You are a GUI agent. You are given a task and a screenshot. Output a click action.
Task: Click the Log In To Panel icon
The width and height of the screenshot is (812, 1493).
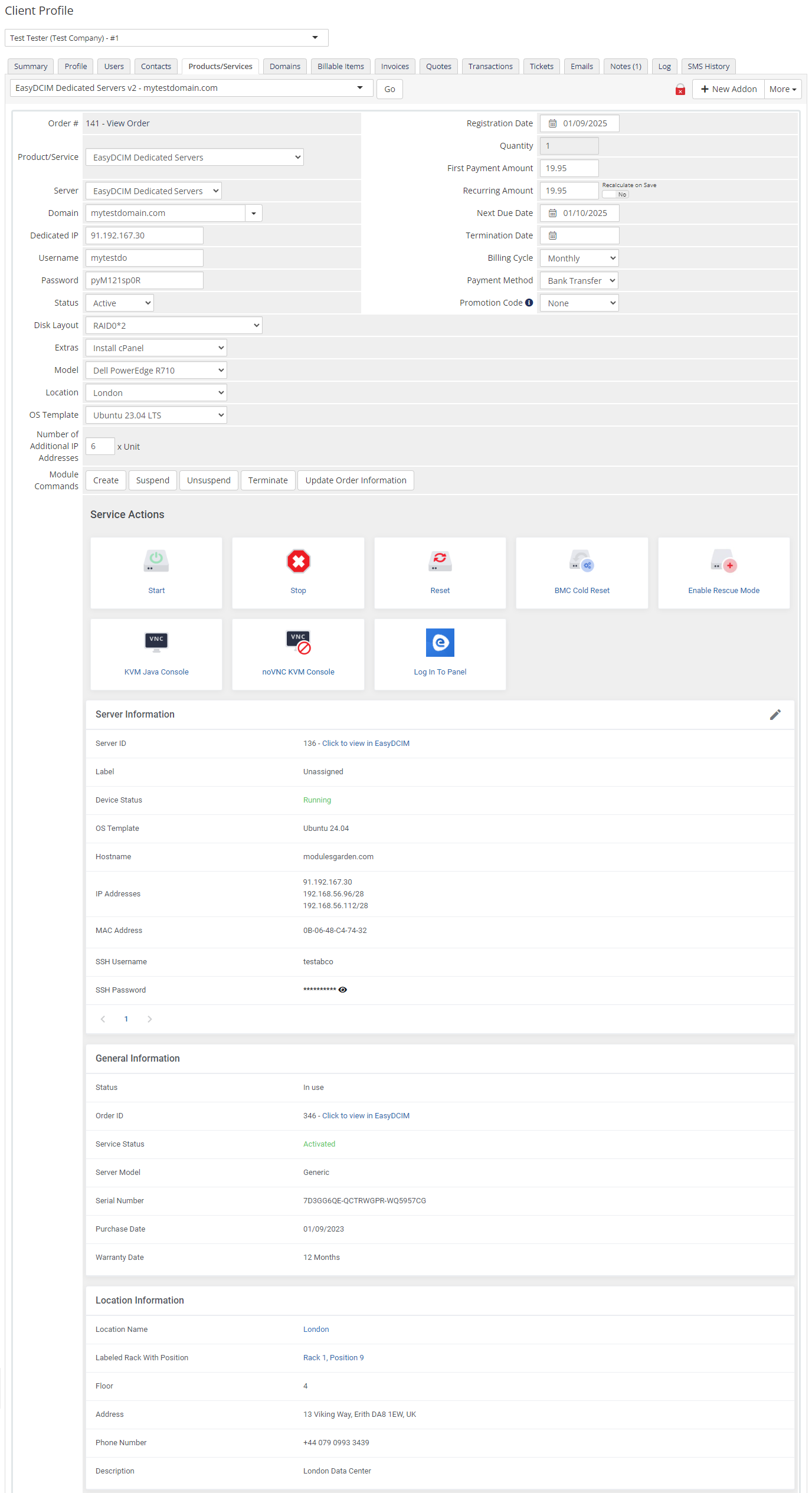point(440,643)
